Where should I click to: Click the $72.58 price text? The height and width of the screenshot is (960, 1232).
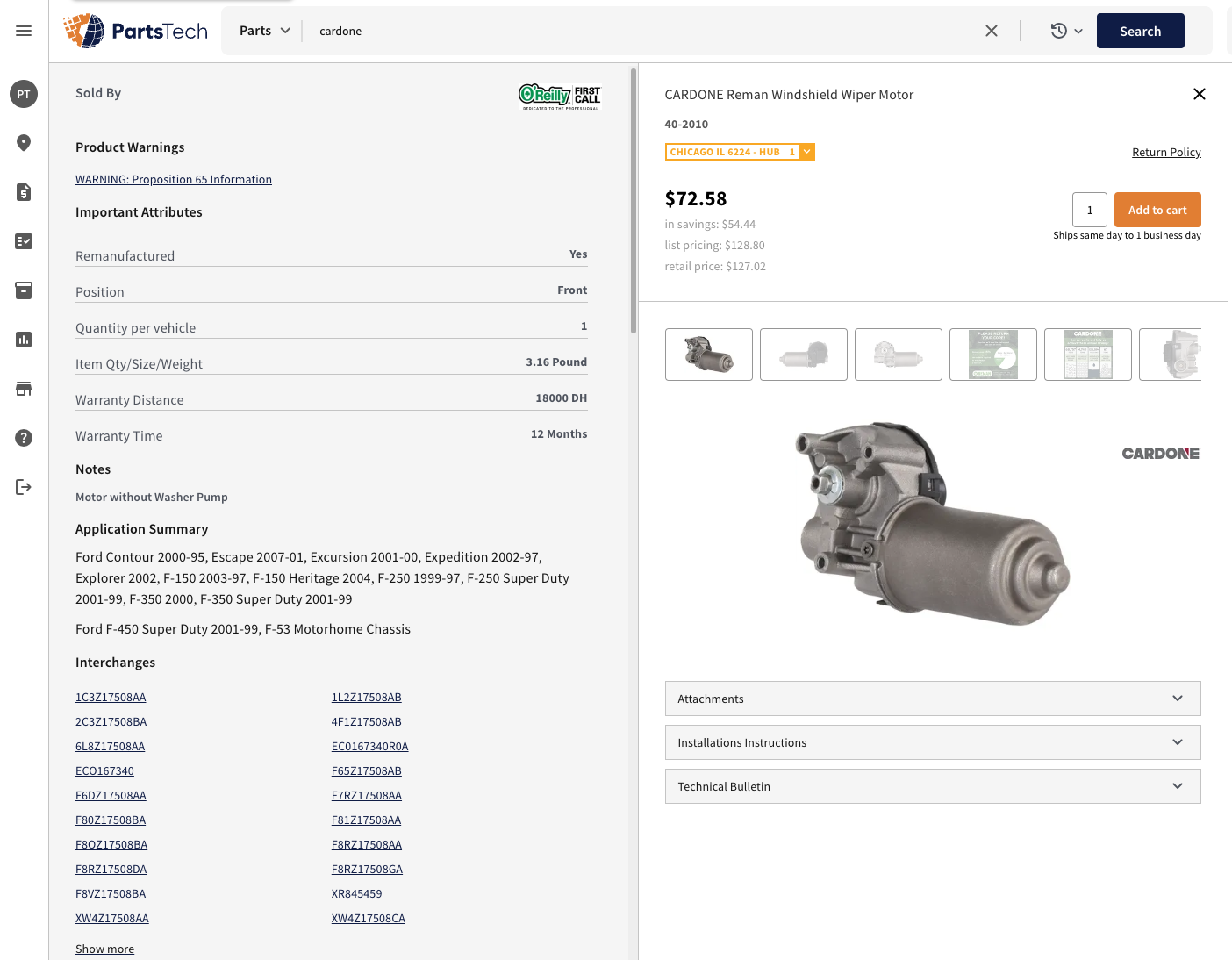(696, 199)
